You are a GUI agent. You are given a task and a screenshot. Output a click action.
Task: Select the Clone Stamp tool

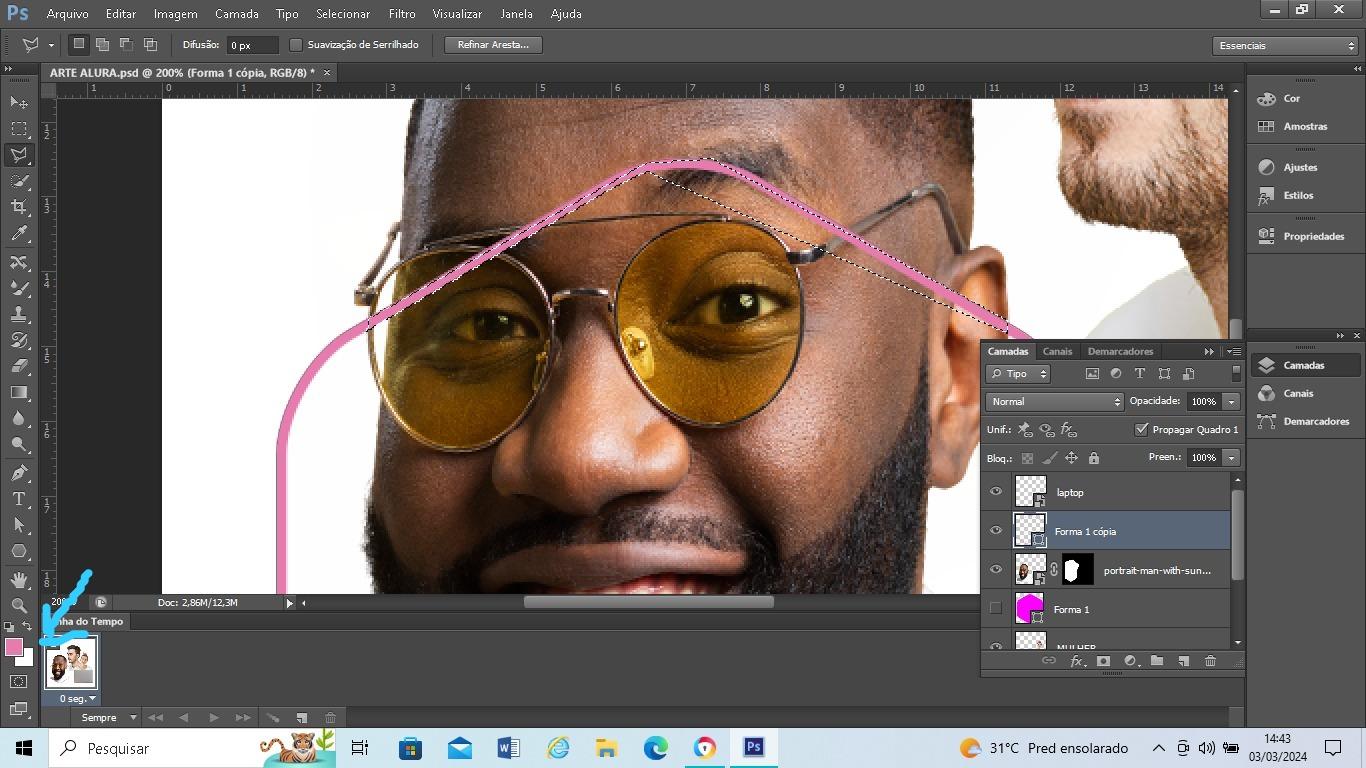19,314
